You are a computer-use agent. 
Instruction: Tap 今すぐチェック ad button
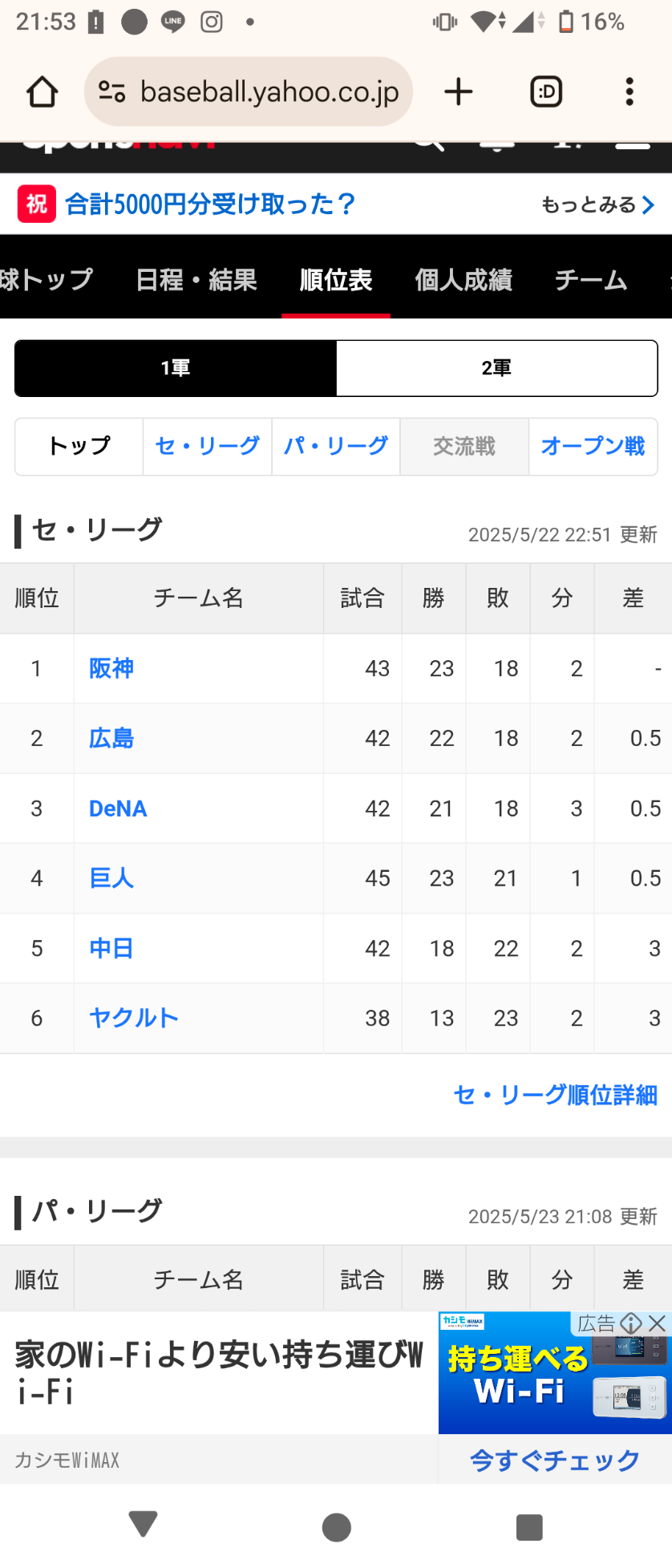[x=555, y=1460]
